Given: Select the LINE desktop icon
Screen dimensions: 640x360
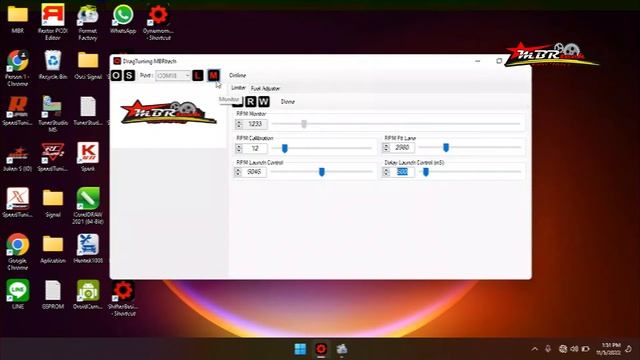Looking at the screenshot, I should (x=18, y=295).
